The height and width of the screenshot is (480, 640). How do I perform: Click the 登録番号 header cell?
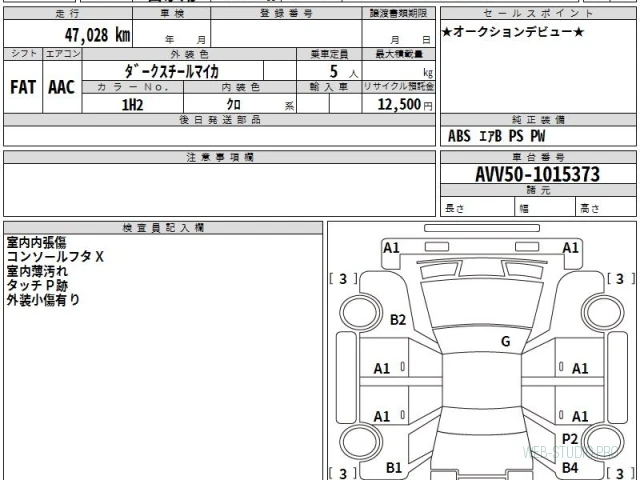point(286,13)
